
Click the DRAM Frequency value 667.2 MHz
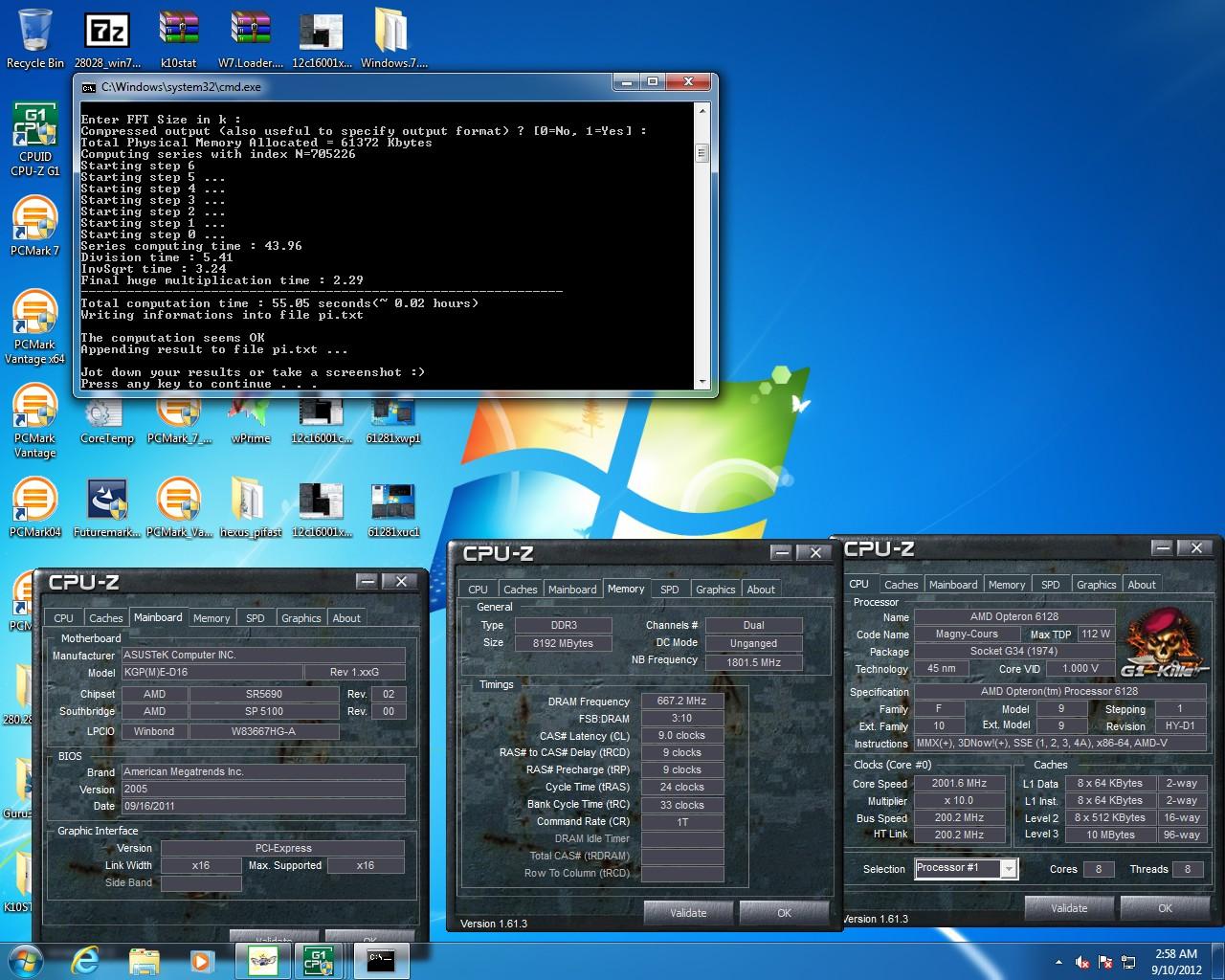coord(682,701)
